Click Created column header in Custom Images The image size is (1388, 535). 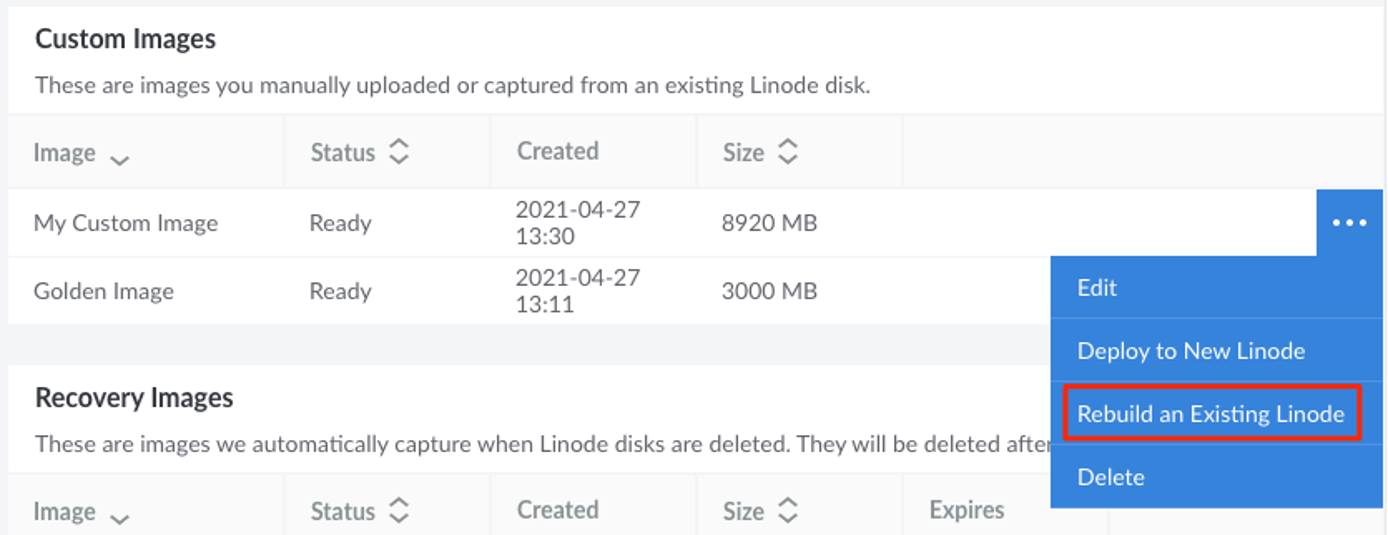click(x=557, y=151)
